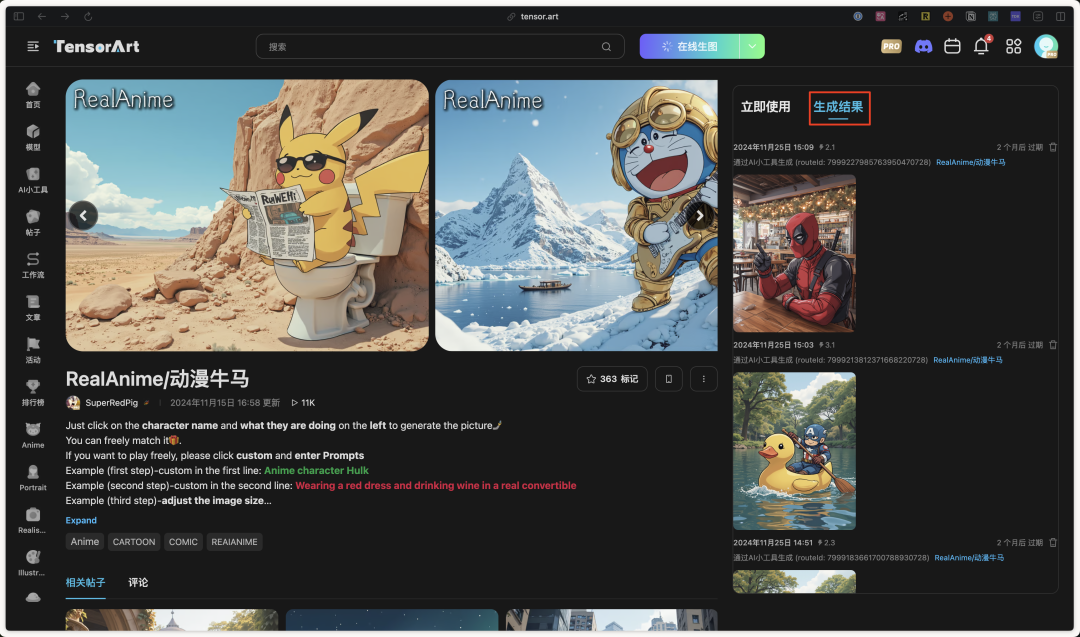Click the CARTOON tag
The height and width of the screenshot is (637, 1080).
pyautogui.click(x=134, y=542)
